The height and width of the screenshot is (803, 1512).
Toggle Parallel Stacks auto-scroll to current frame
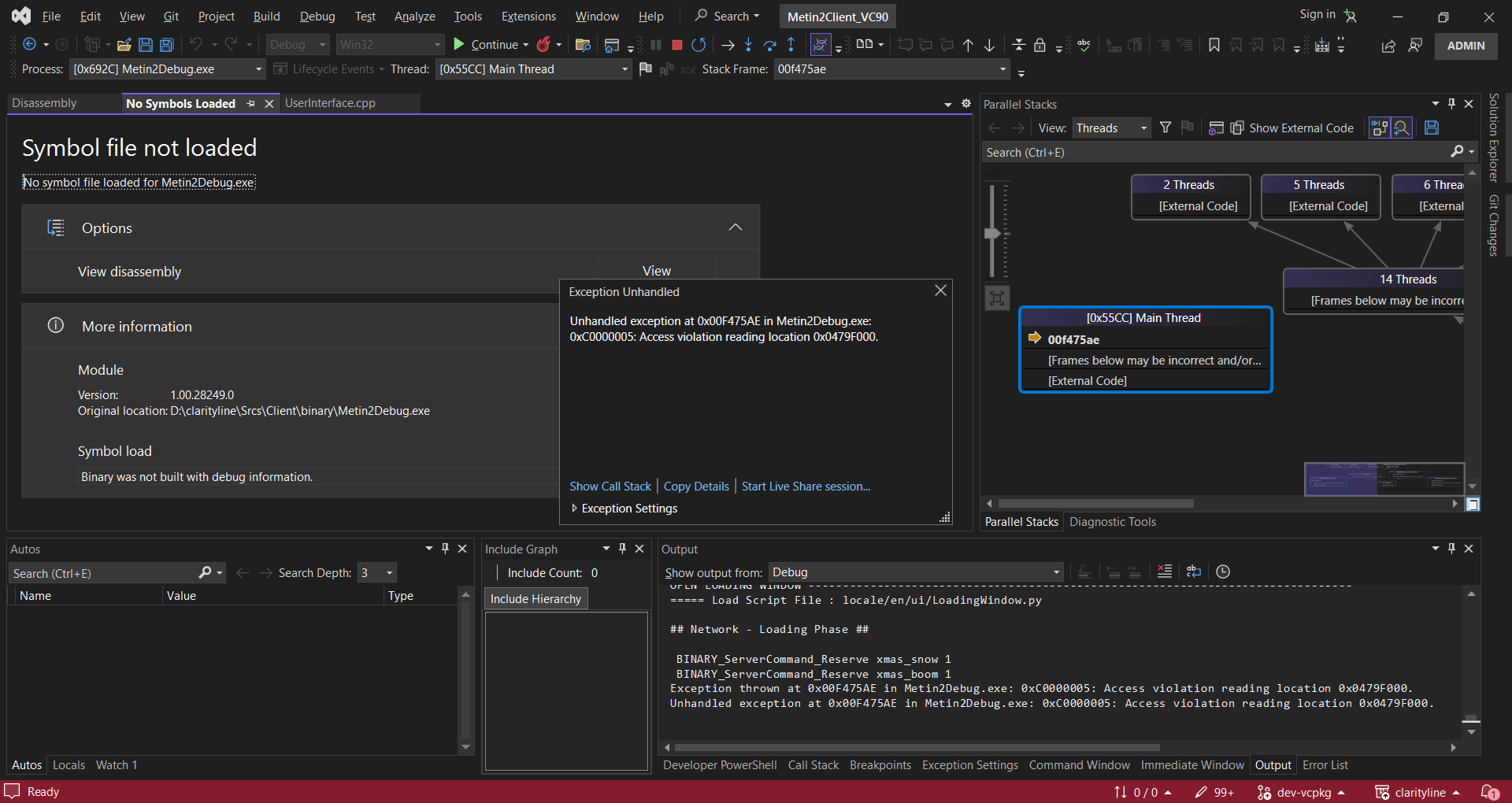[1380, 128]
